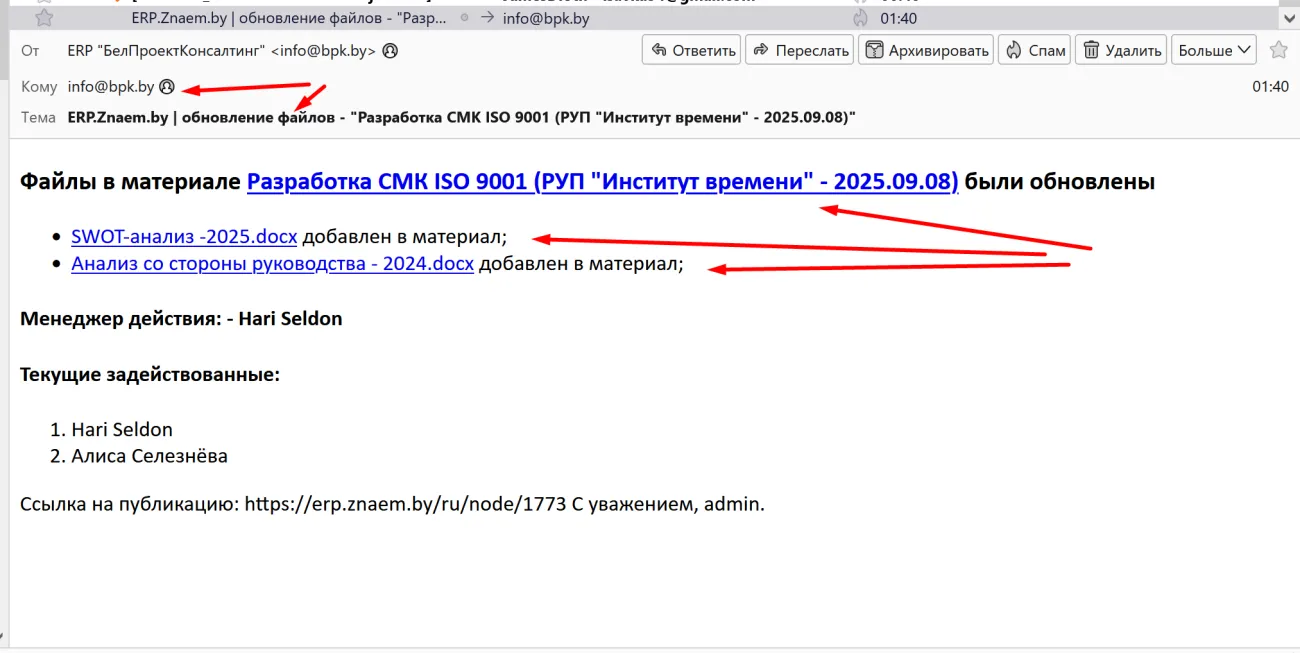Toggle the star in the message list row

[x=44, y=18]
